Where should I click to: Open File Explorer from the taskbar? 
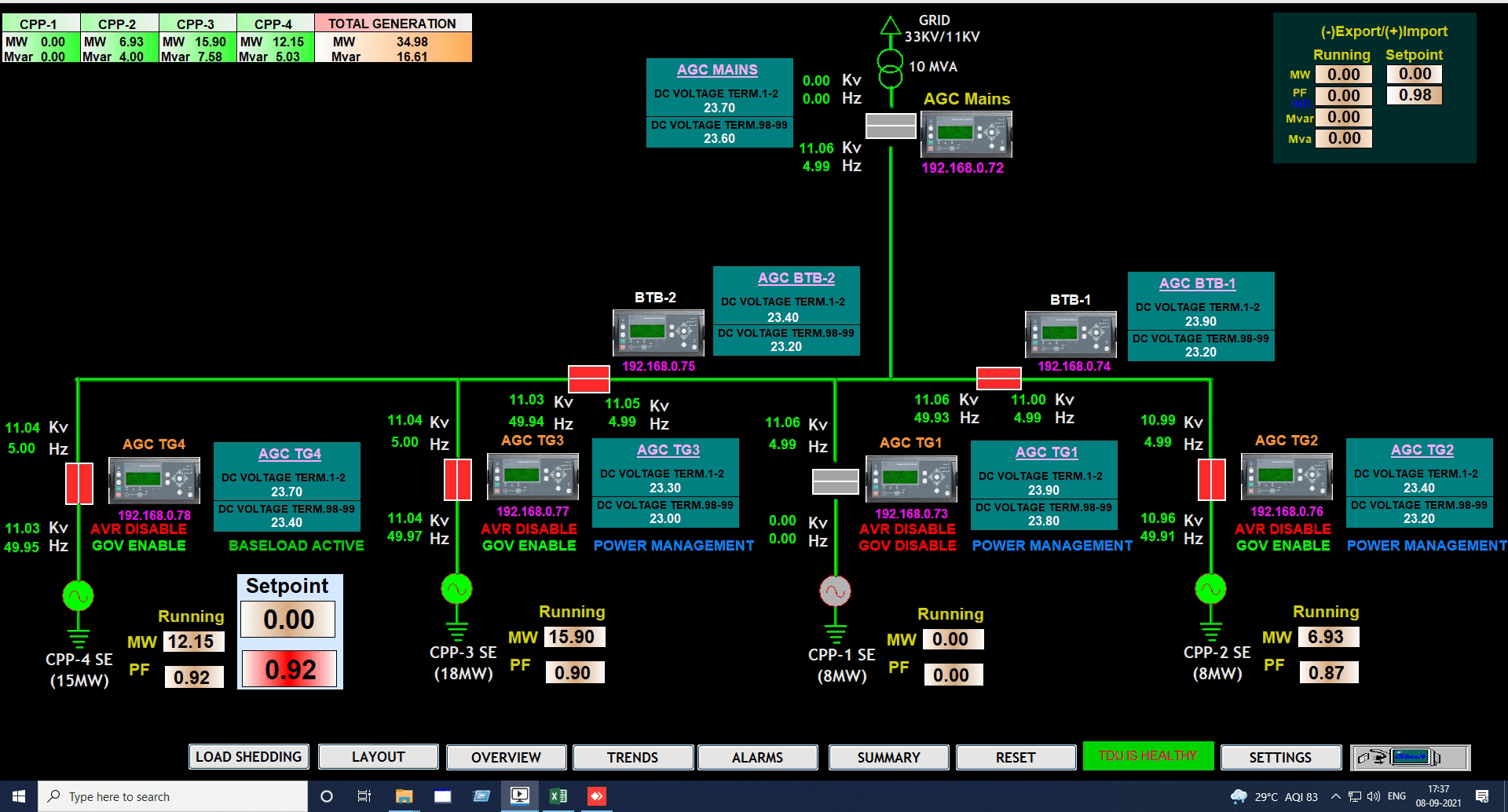click(x=404, y=796)
